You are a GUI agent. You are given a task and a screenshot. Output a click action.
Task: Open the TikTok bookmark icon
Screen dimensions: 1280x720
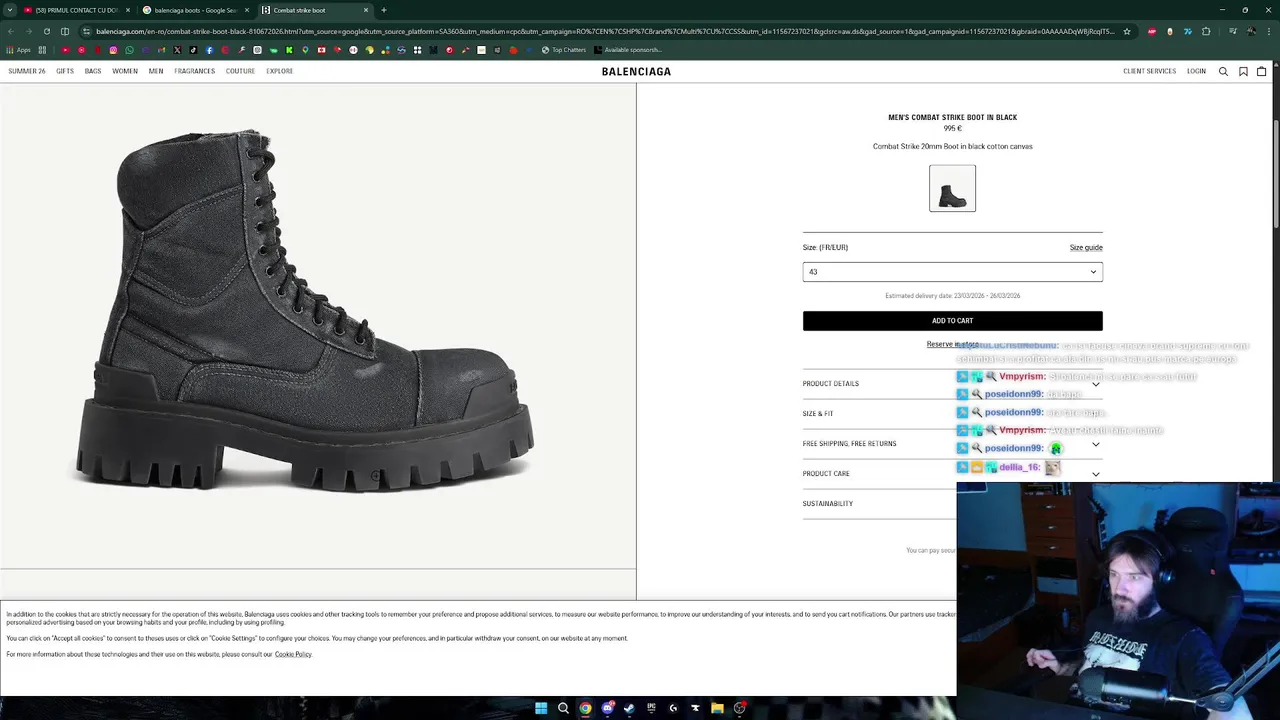point(193,50)
